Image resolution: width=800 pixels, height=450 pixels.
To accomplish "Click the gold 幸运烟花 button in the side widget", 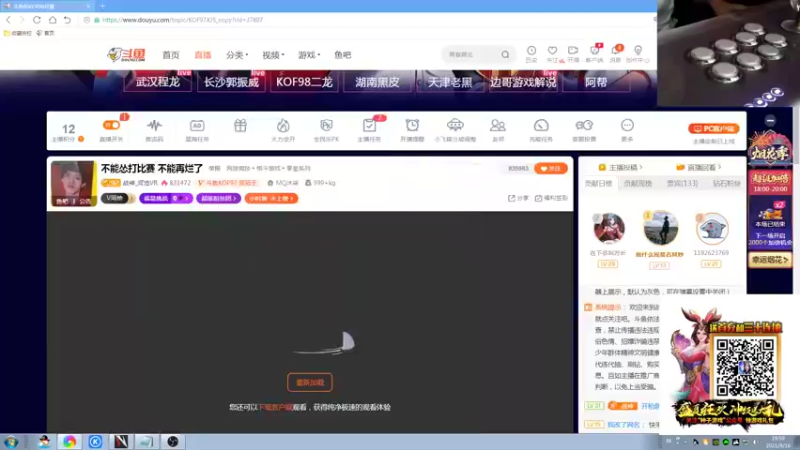I will (770, 260).
